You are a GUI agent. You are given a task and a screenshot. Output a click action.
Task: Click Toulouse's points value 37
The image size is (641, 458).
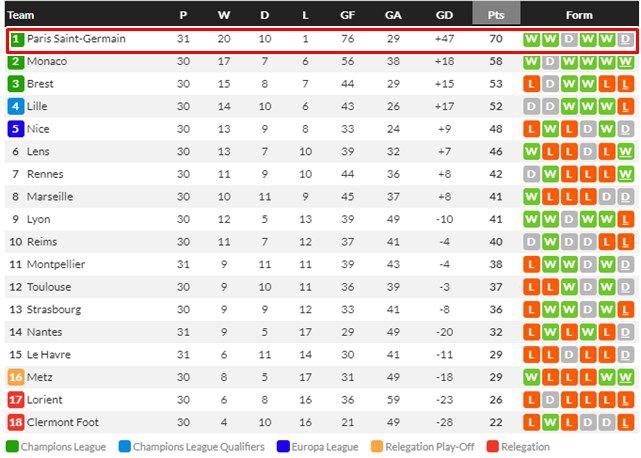tap(496, 287)
